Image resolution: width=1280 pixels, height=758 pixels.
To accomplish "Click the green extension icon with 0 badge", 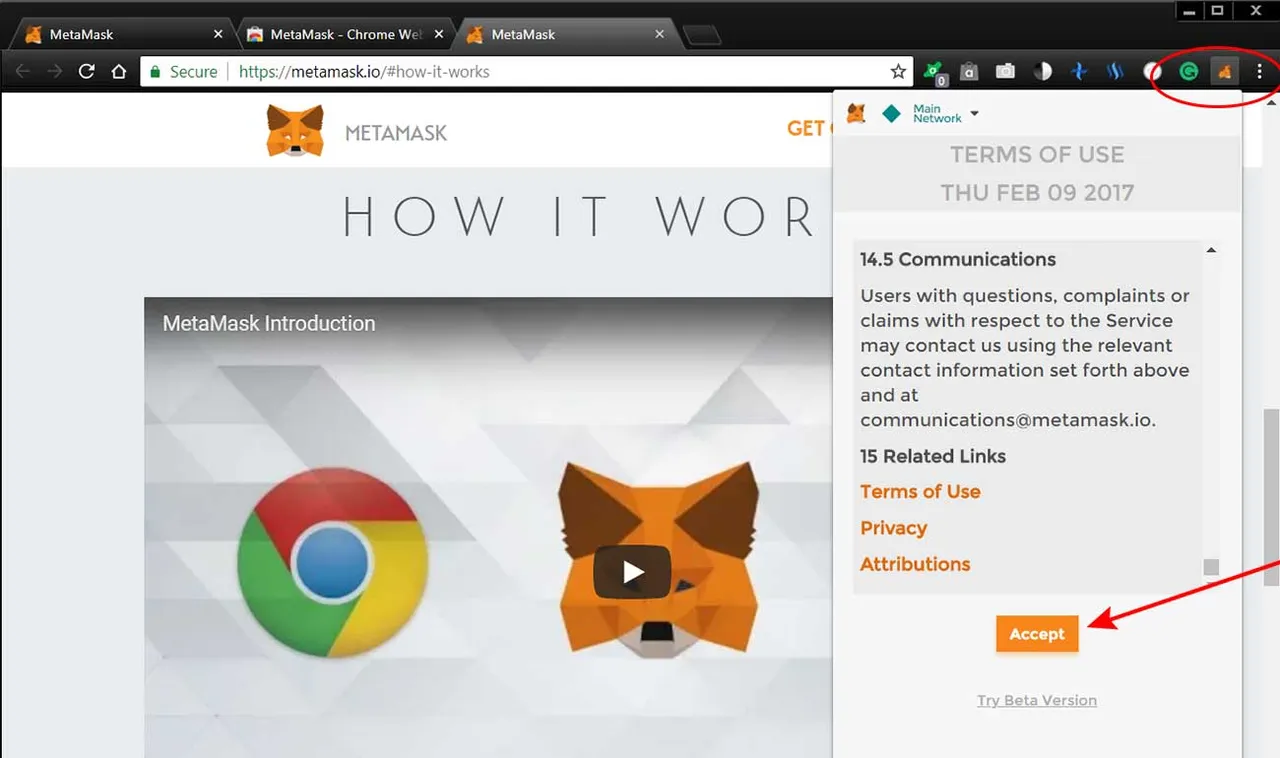I will point(934,72).
